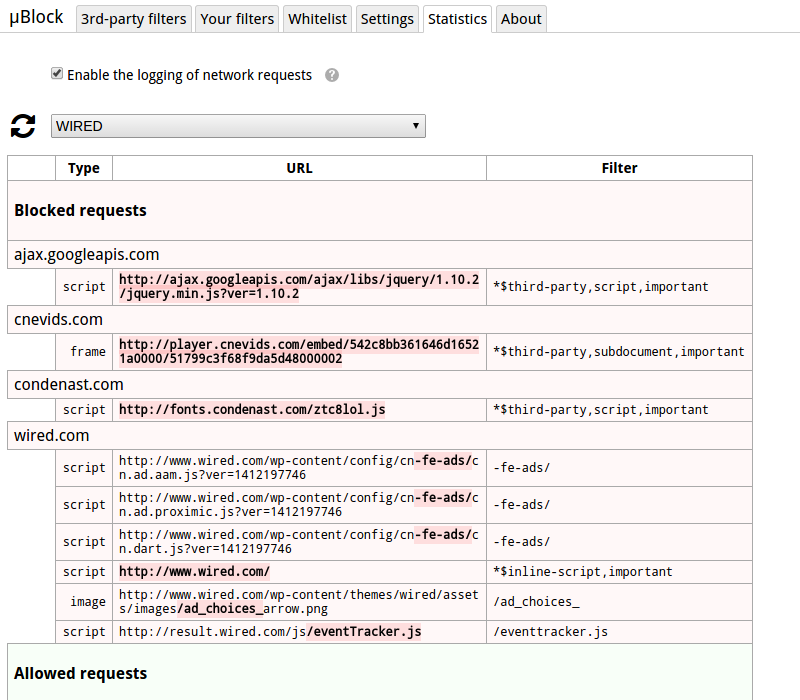Open the Your filters tab
This screenshot has height=700, width=800.
[237, 19]
